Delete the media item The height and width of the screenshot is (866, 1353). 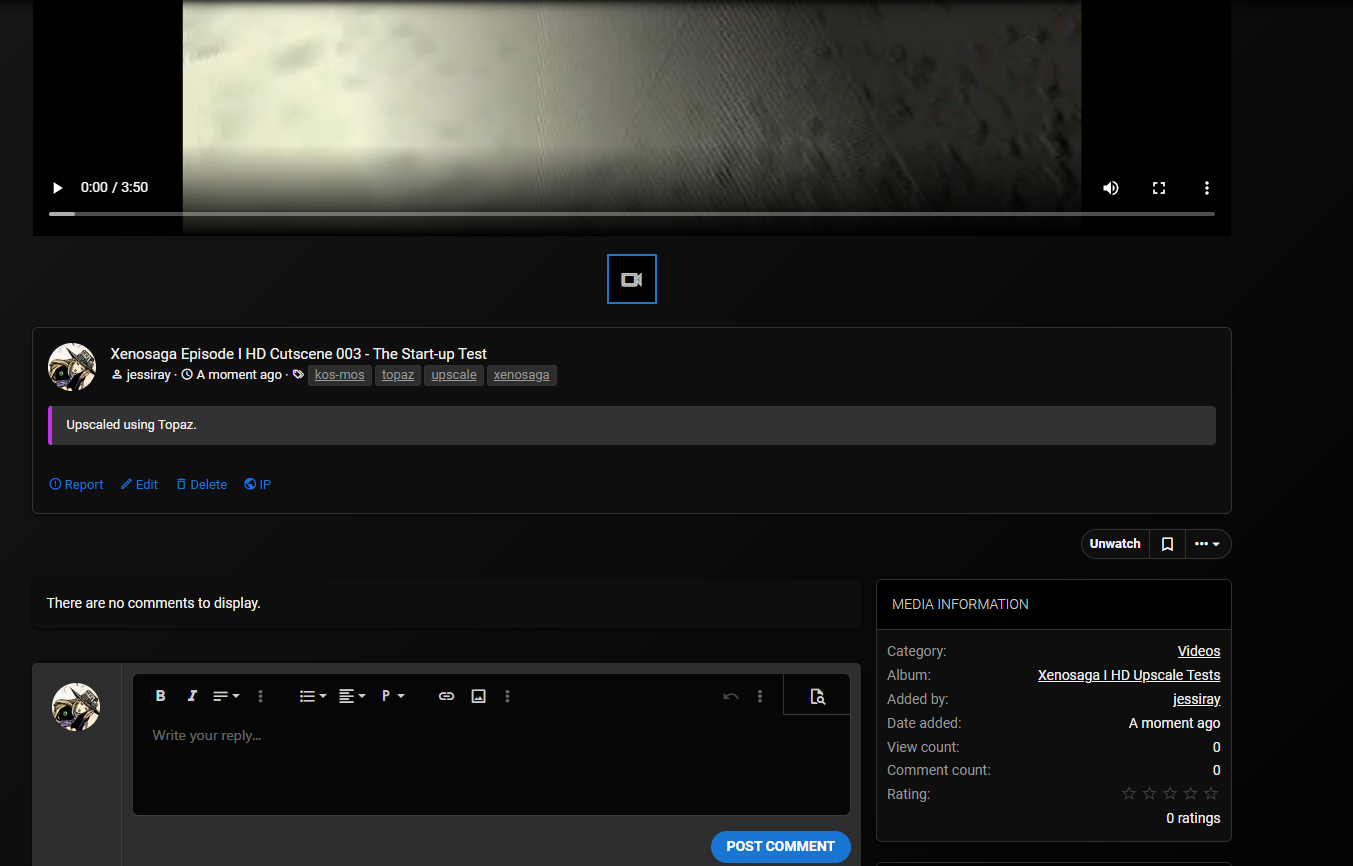201,485
